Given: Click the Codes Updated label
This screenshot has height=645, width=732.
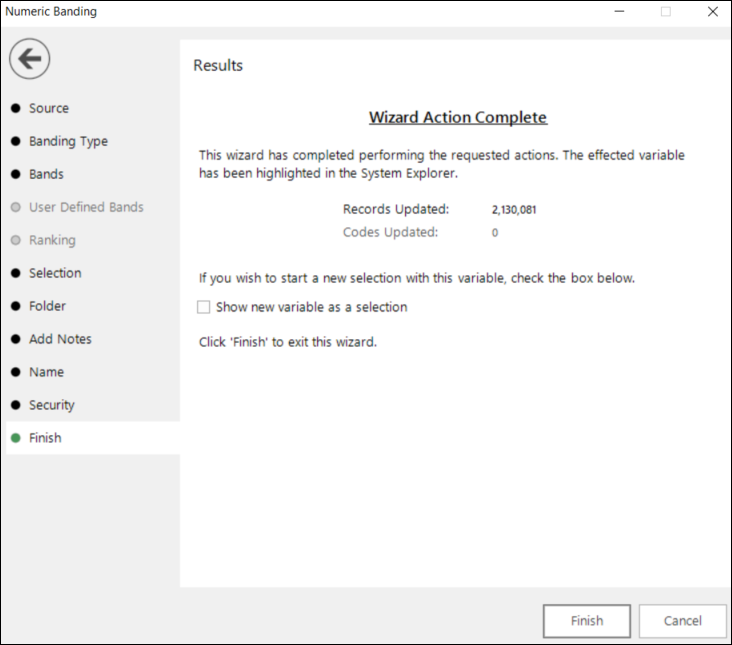Looking at the screenshot, I should (390, 232).
